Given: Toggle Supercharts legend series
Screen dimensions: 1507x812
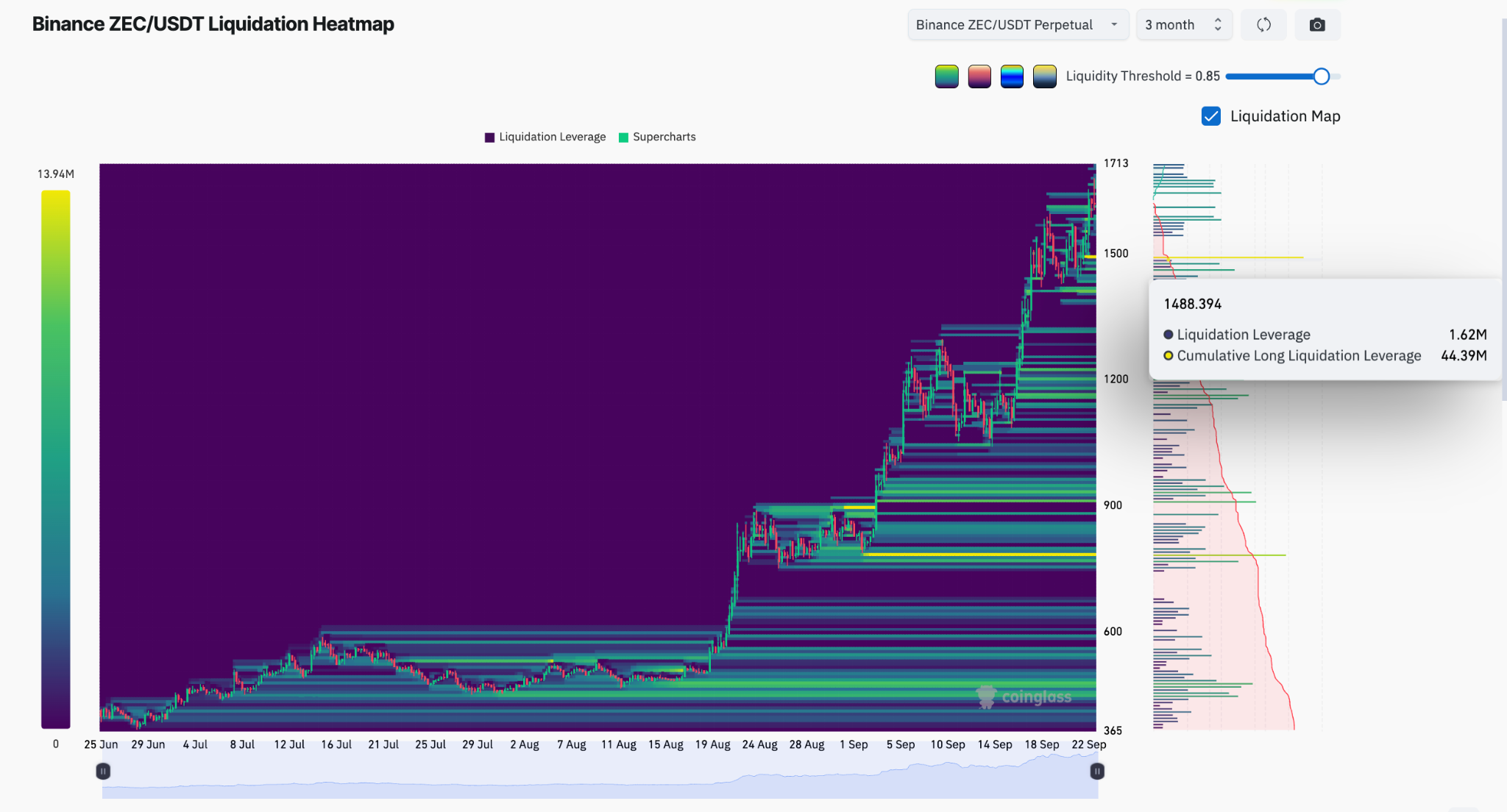Looking at the screenshot, I should [x=657, y=137].
